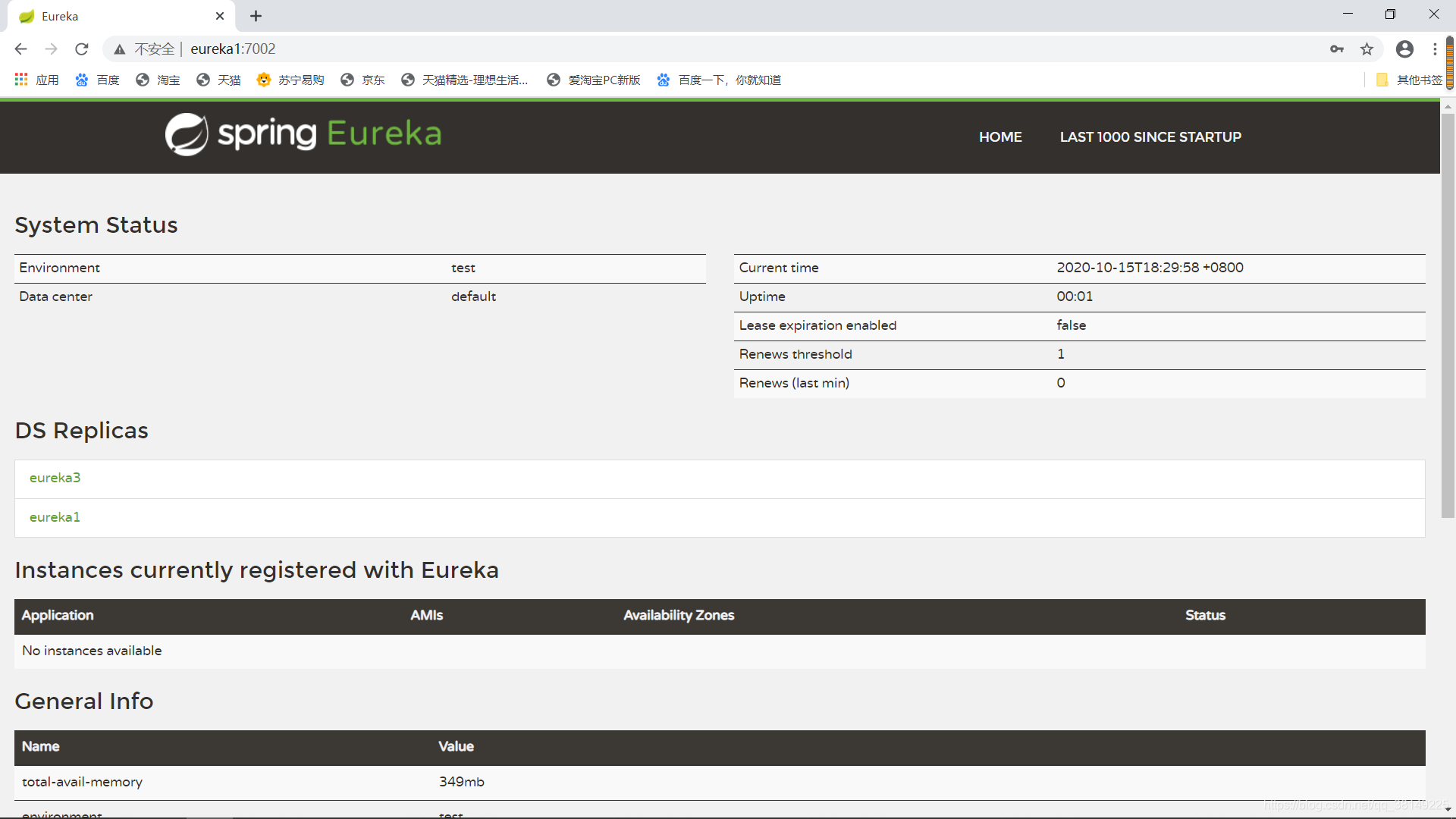Select the Eureka browser tab
This screenshot has height=819, width=1456.
pyautogui.click(x=121, y=16)
